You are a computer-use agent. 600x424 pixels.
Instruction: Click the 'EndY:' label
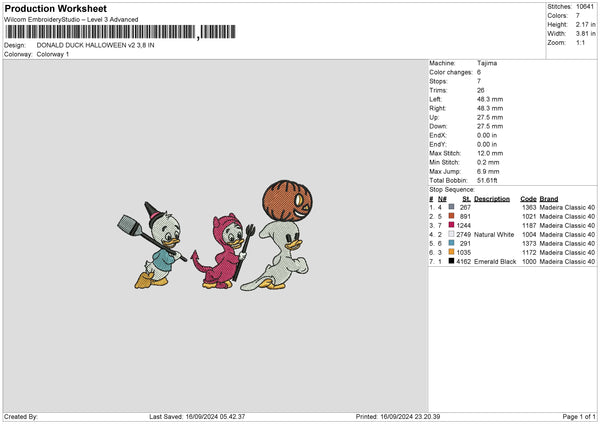[438, 144]
